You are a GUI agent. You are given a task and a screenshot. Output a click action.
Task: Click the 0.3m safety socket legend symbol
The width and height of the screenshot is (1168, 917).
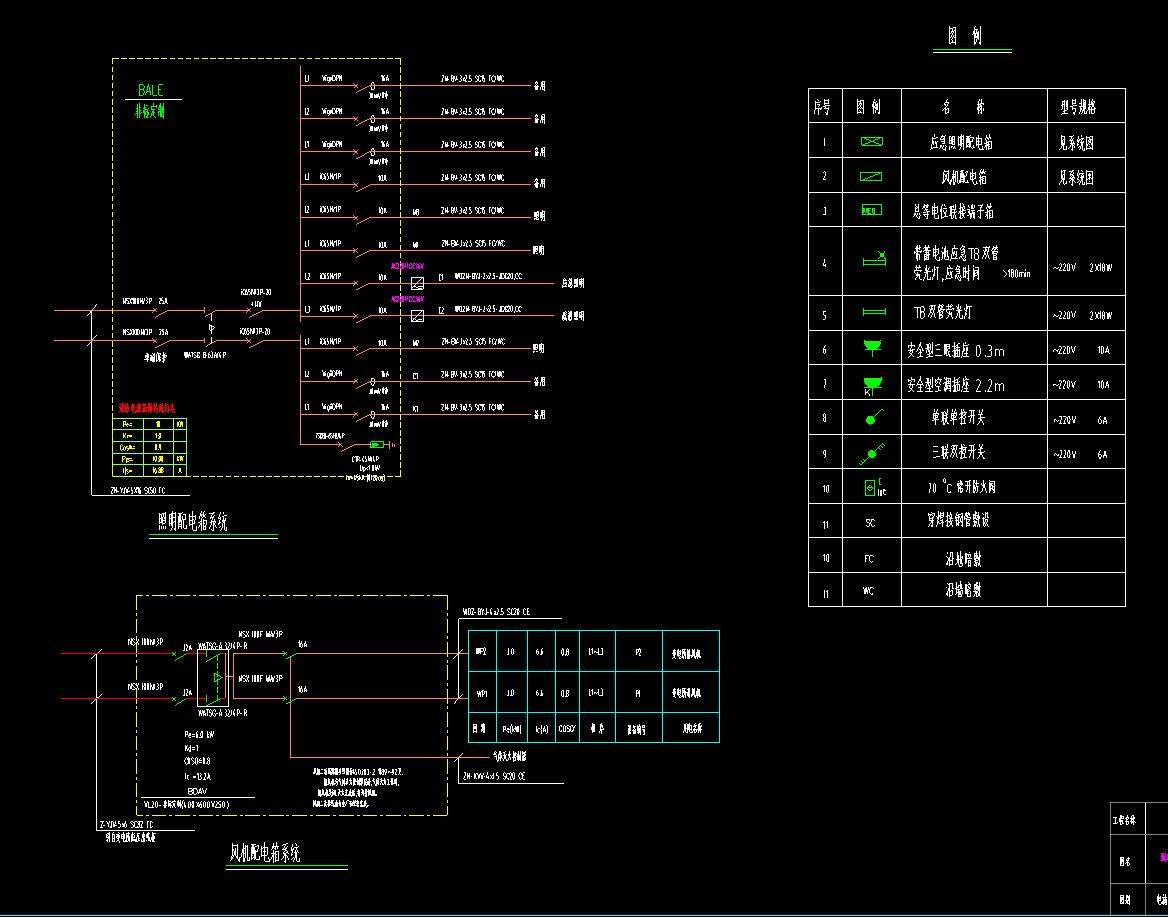pos(872,348)
